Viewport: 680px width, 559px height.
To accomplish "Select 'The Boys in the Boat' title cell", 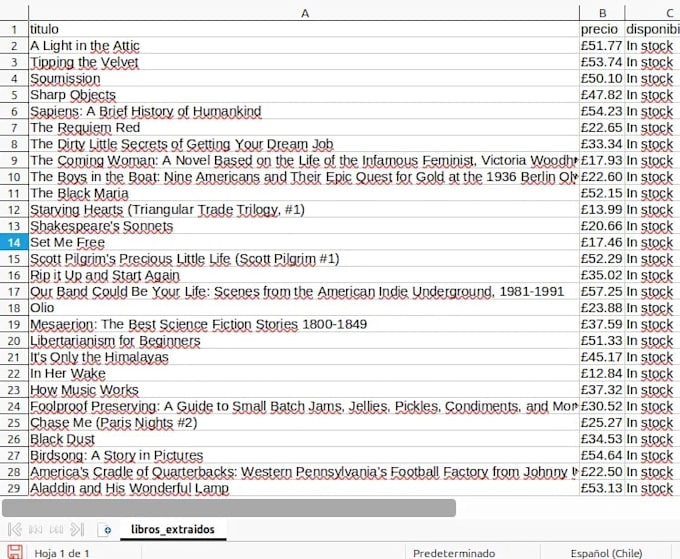I will pyautogui.click(x=304, y=177).
